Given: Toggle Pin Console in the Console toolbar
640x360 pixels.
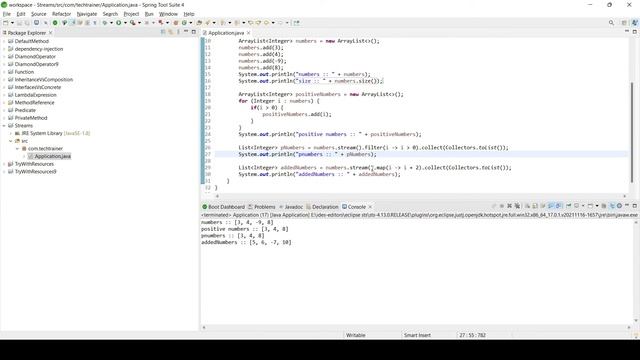Looking at the screenshot, I should tap(569, 206).
